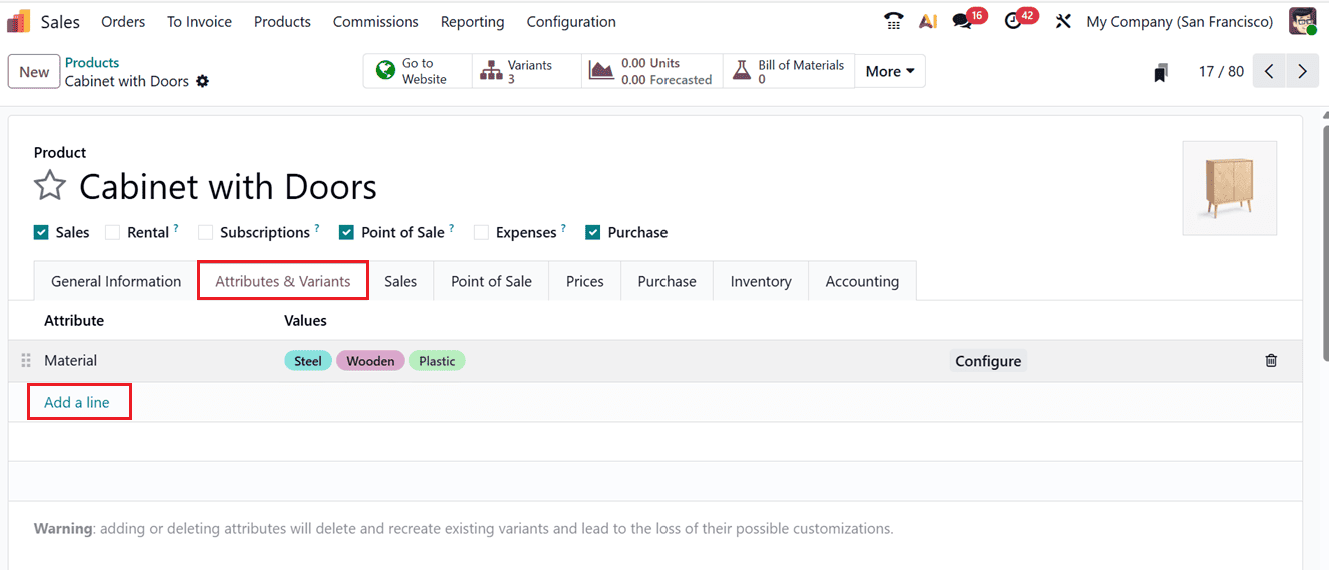Click the favorite star next to product name
The height and width of the screenshot is (570, 1329).
[50, 186]
